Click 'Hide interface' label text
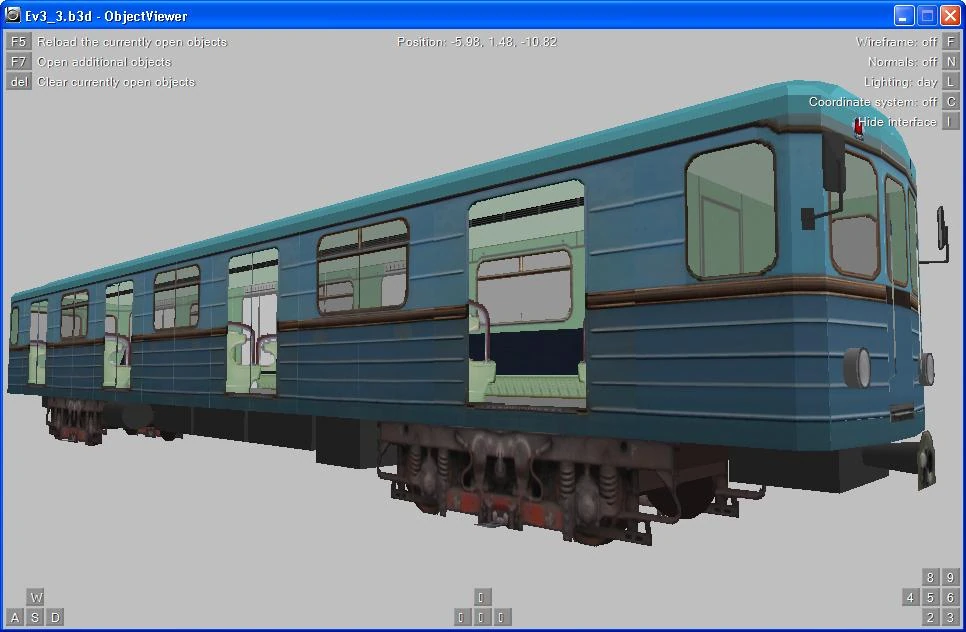Image resolution: width=966 pixels, height=632 pixels. pyautogui.click(x=897, y=122)
